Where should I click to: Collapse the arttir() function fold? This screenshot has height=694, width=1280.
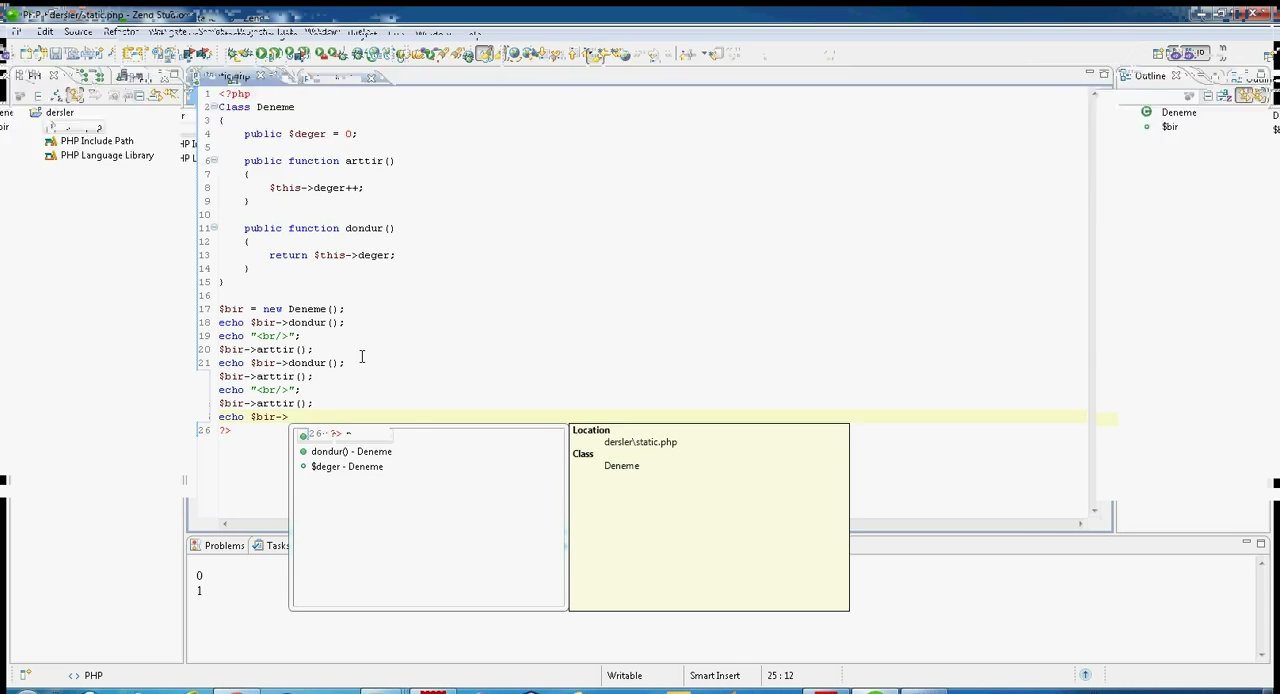[214, 161]
